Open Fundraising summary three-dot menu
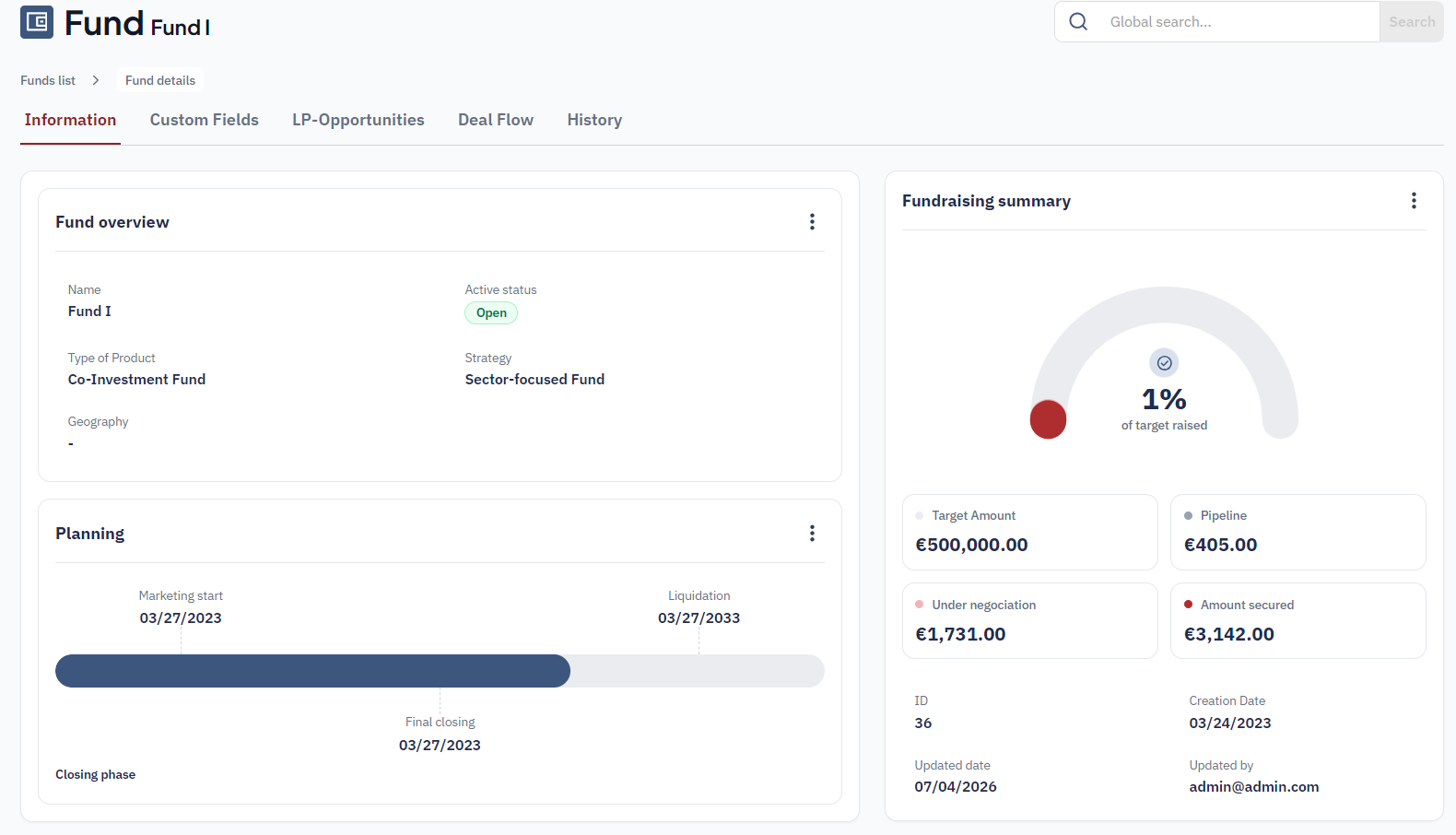This screenshot has height=835, width=1456. 1414,200
